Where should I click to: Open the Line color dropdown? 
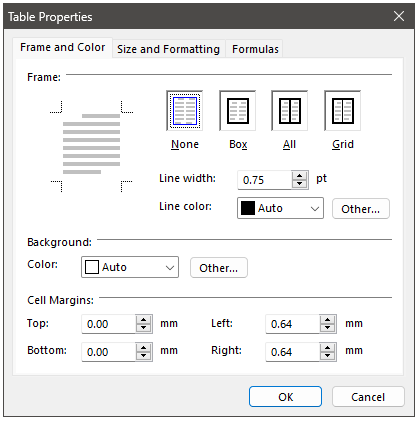coord(280,208)
